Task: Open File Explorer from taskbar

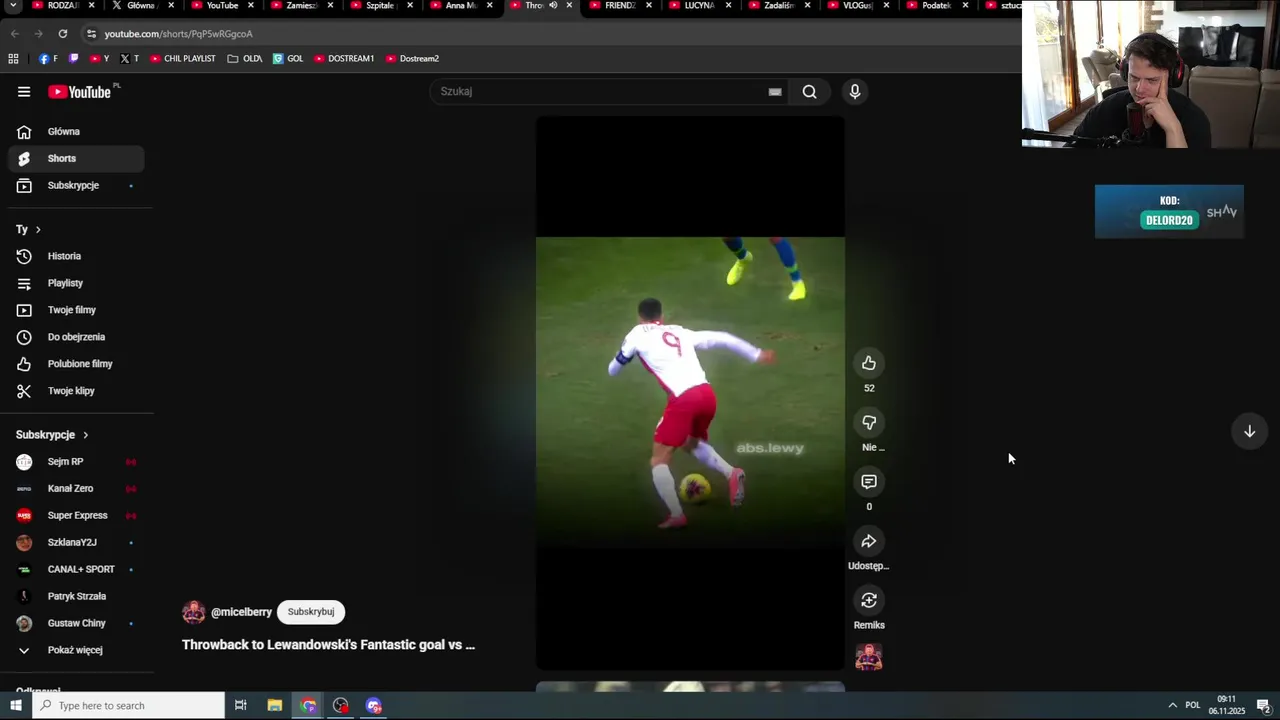Action: [275, 706]
